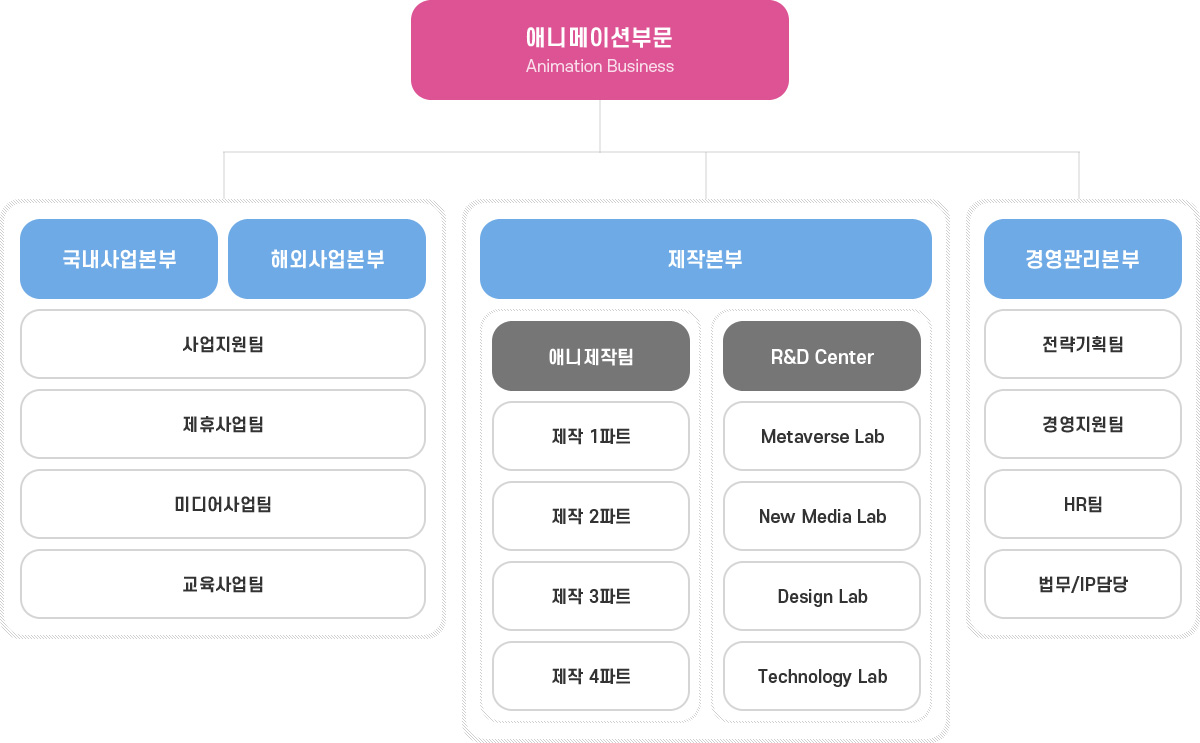Click the 제작본부 header box
Viewport: 1200px width, 743px height.
click(706, 259)
